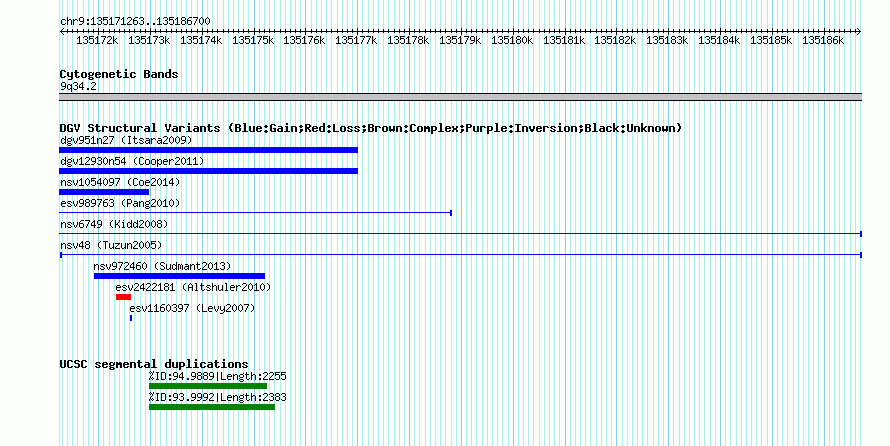Click the esv989763 (Pang2010) label
The image size is (890, 446).
click(x=120, y=203)
